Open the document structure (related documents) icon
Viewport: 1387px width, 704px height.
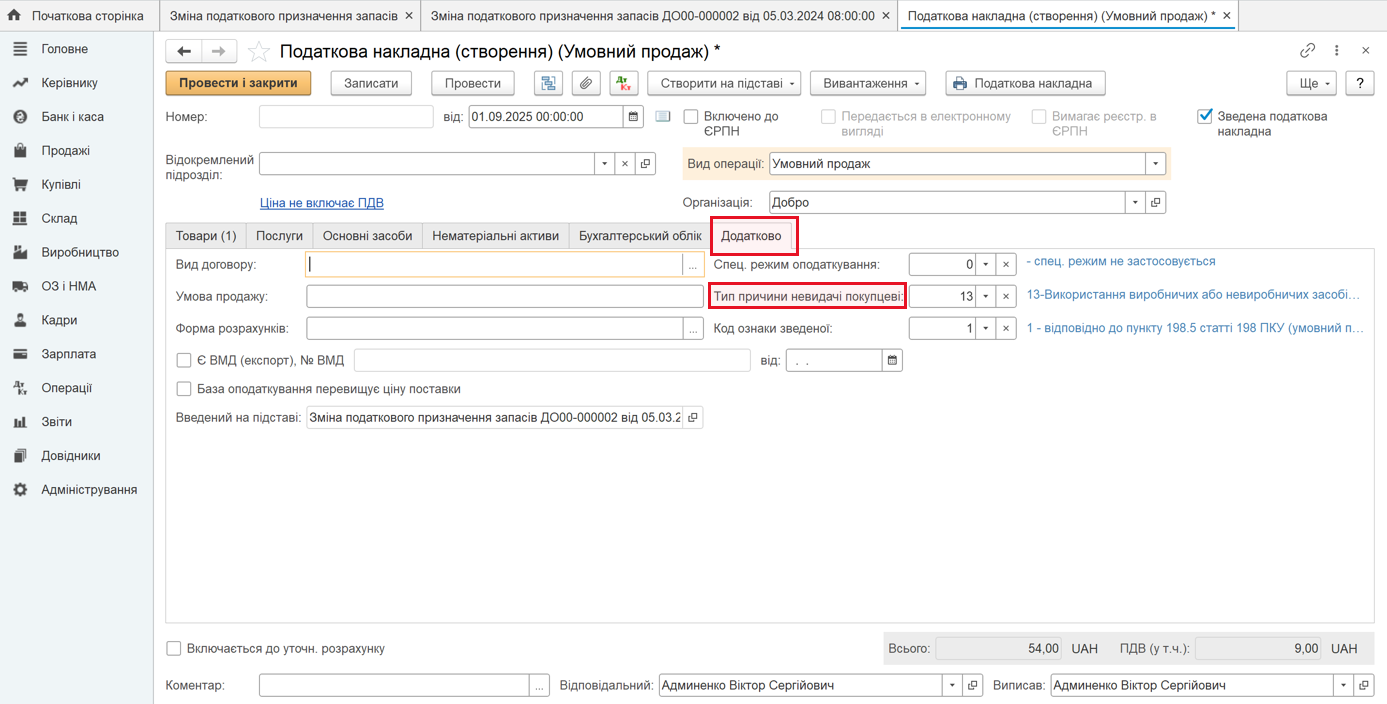(548, 83)
